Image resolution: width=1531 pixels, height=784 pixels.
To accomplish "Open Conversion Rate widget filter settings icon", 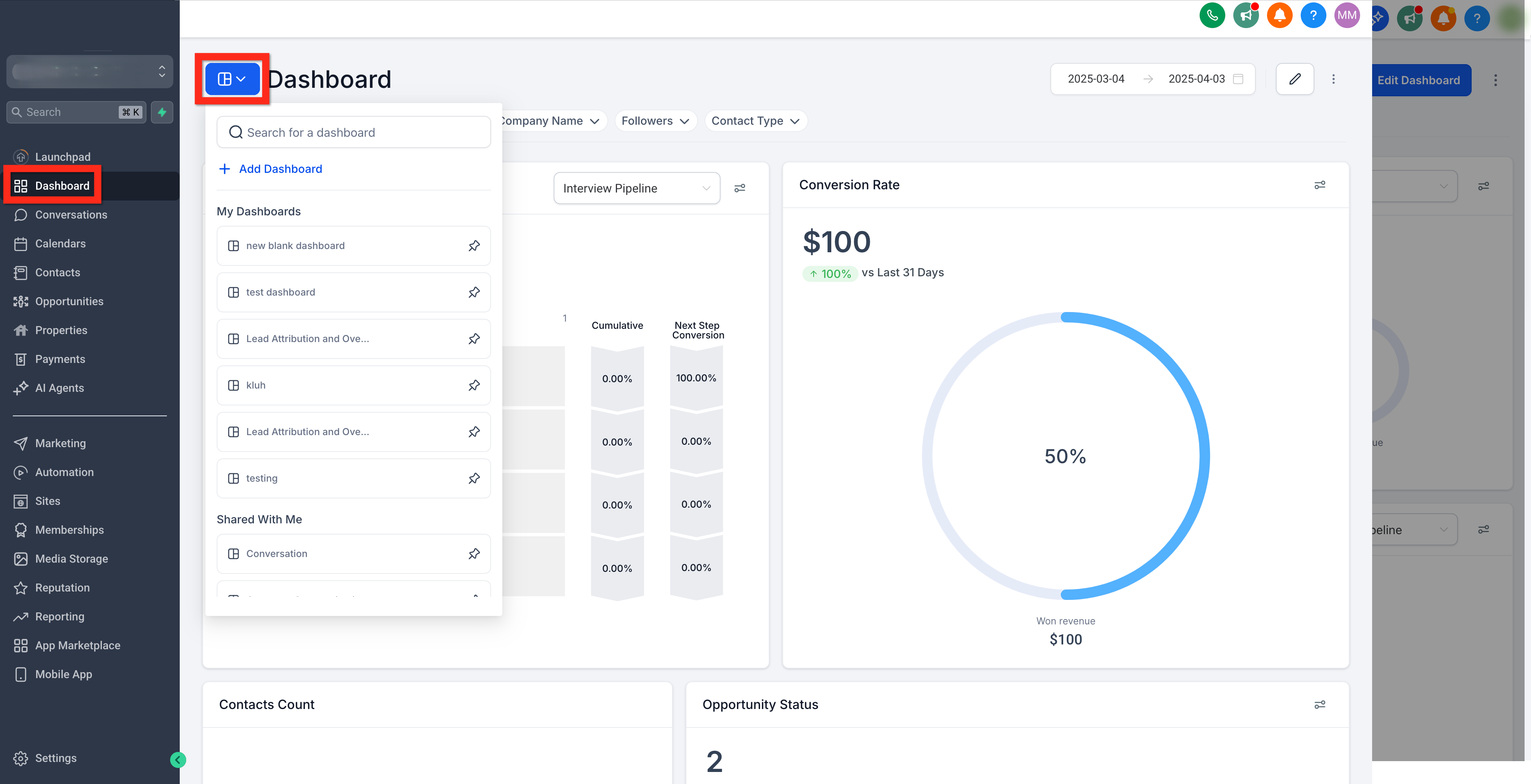I will 1320,185.
